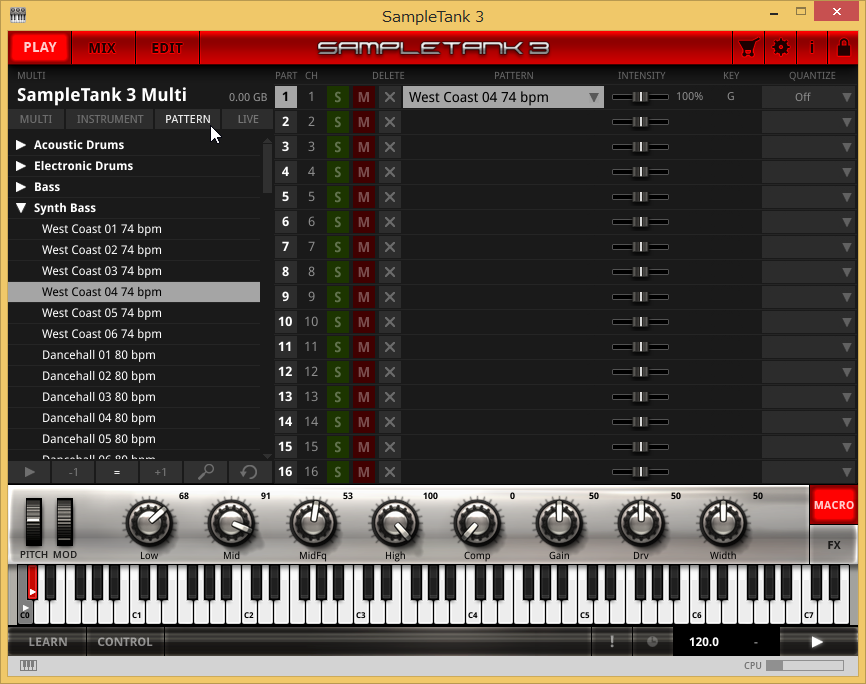866x684 pixels.
Task: Mute part 16
Action: pos(363,472)
